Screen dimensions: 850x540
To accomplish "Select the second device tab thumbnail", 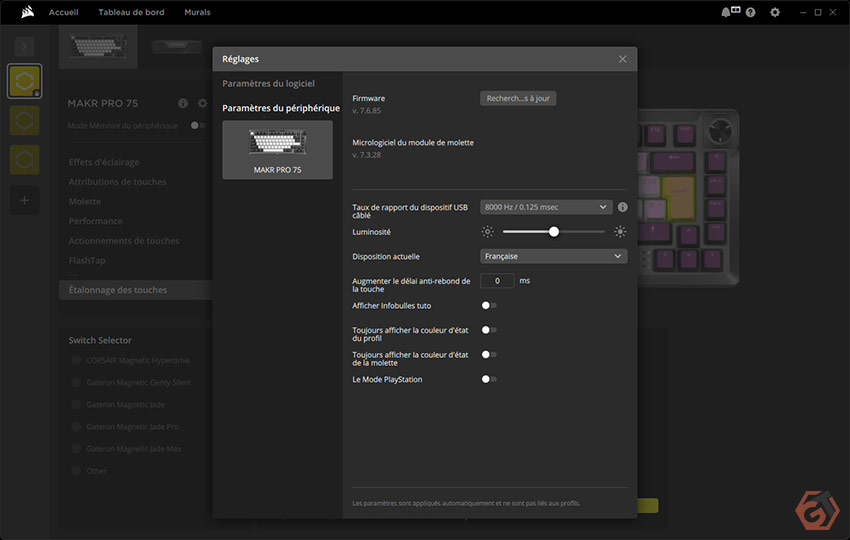I will 176,47.
